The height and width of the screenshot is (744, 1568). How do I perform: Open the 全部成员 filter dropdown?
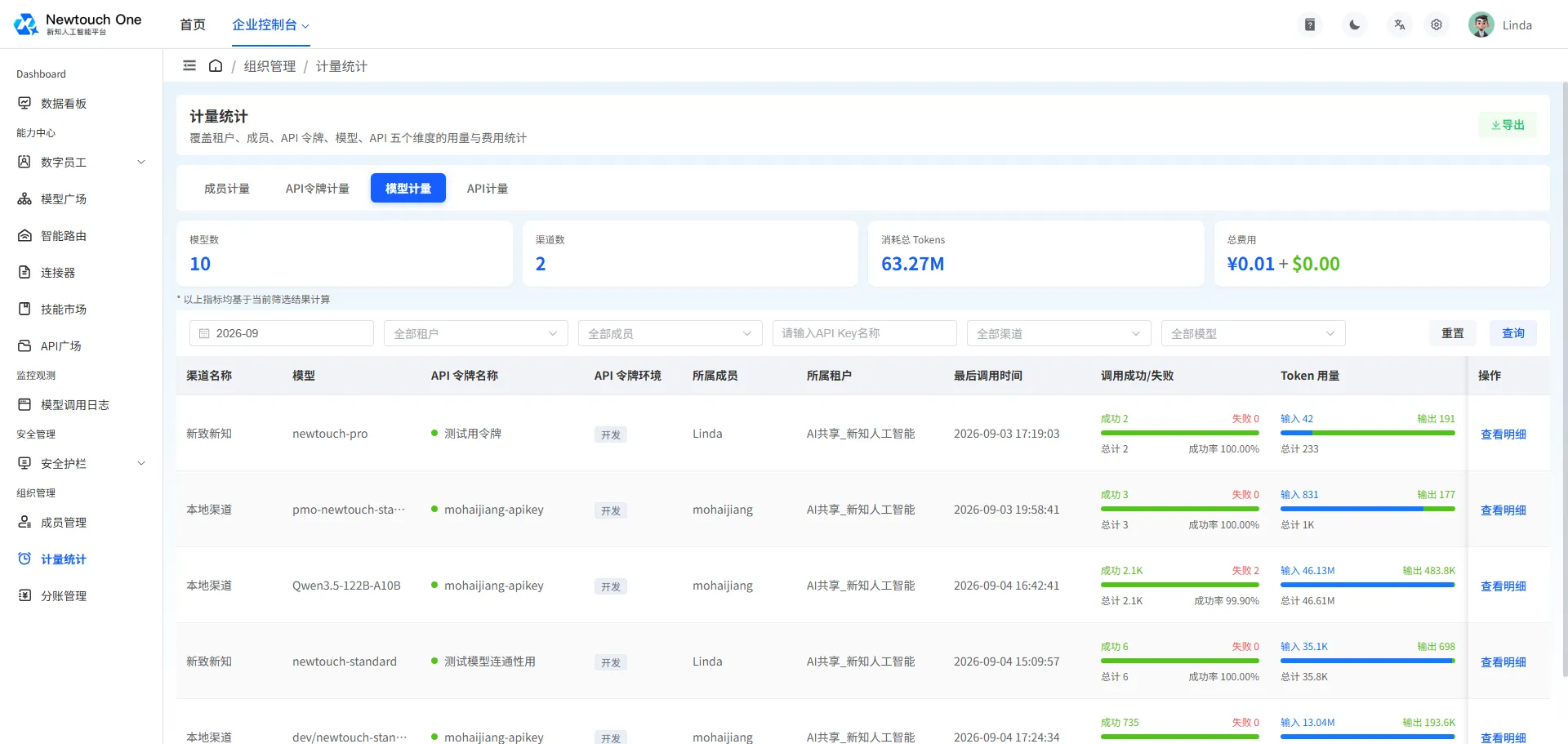pyautogui.click(x=670, y=333)
